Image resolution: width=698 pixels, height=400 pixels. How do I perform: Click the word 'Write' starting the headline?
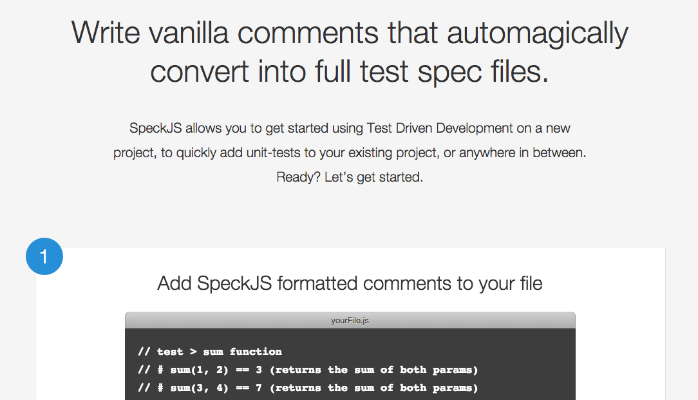[106, 32]
